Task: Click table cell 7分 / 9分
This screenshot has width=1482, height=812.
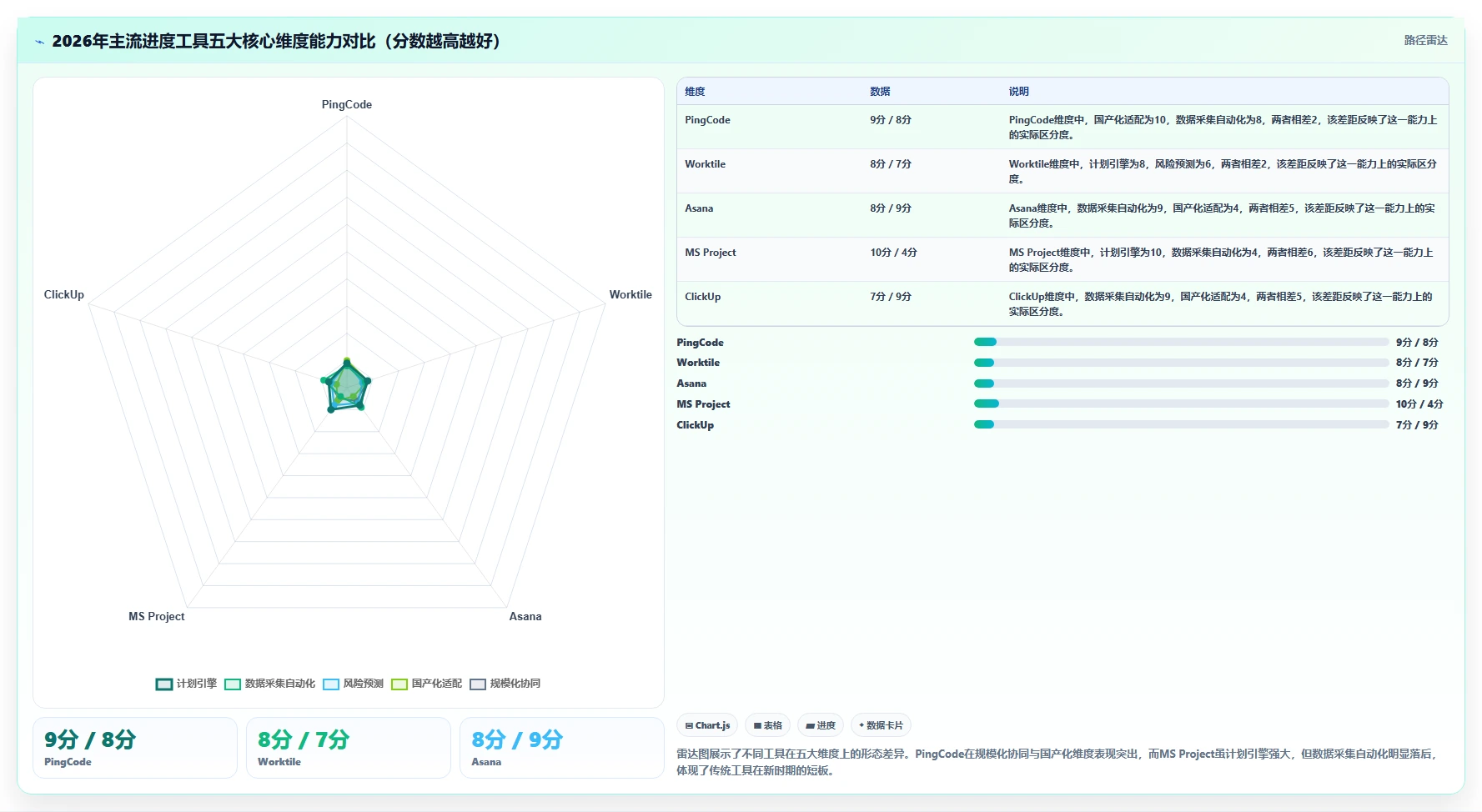Action: point(891,297)
